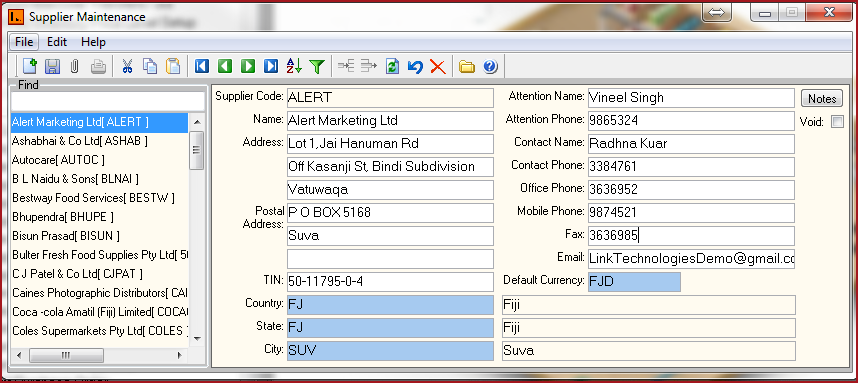Click the scissors Cut icon
The image size is (858, 383).
coord(127,67)
